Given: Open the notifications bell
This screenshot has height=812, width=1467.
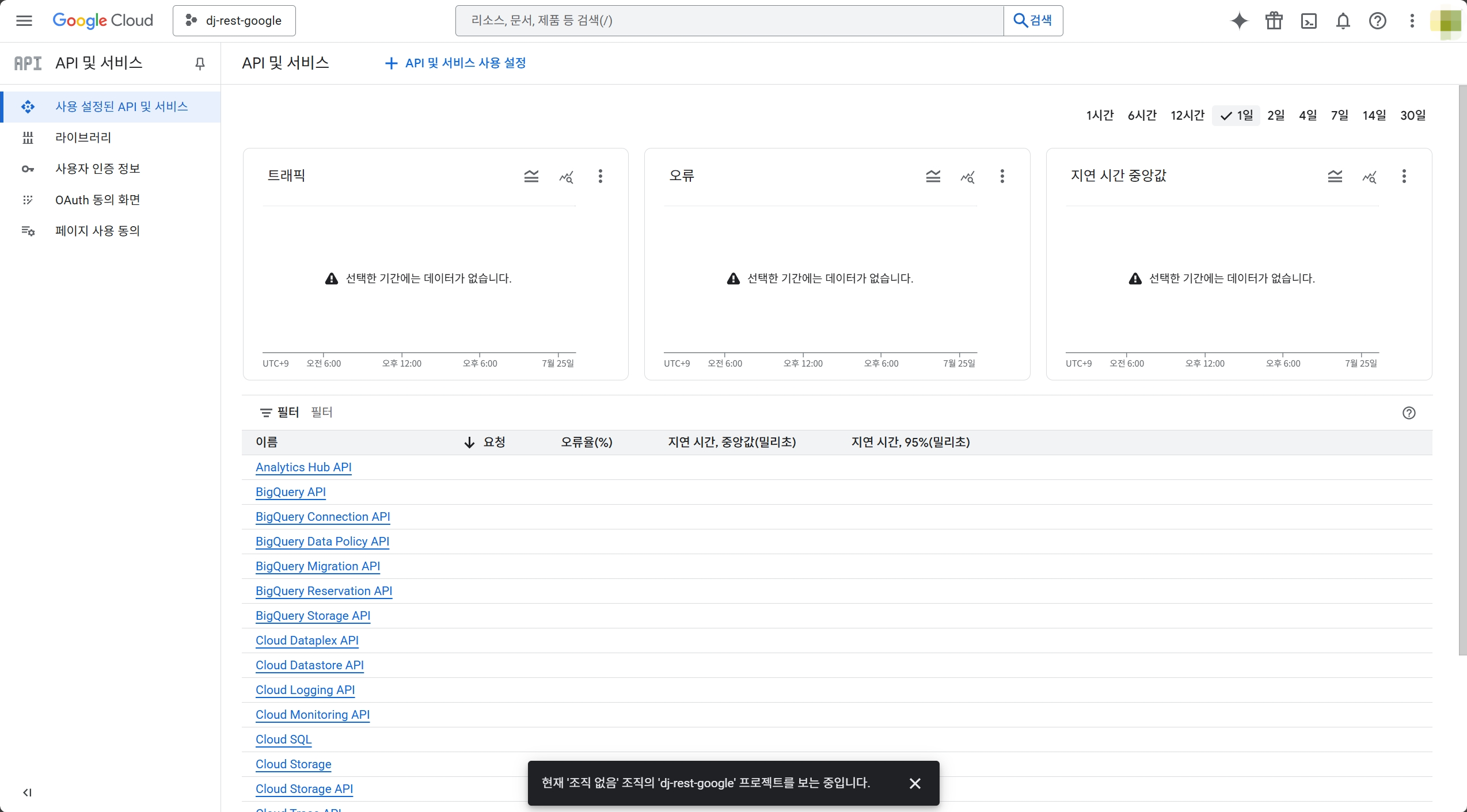Looking at the screenshot, I should coord(1343,21).
